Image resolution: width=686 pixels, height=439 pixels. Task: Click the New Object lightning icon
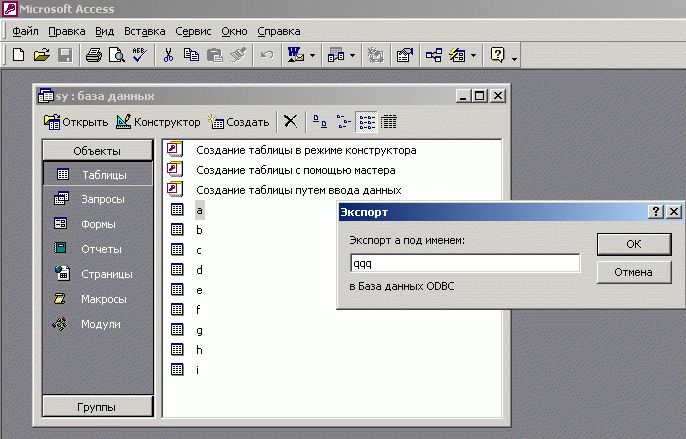[x=457, y=55]
